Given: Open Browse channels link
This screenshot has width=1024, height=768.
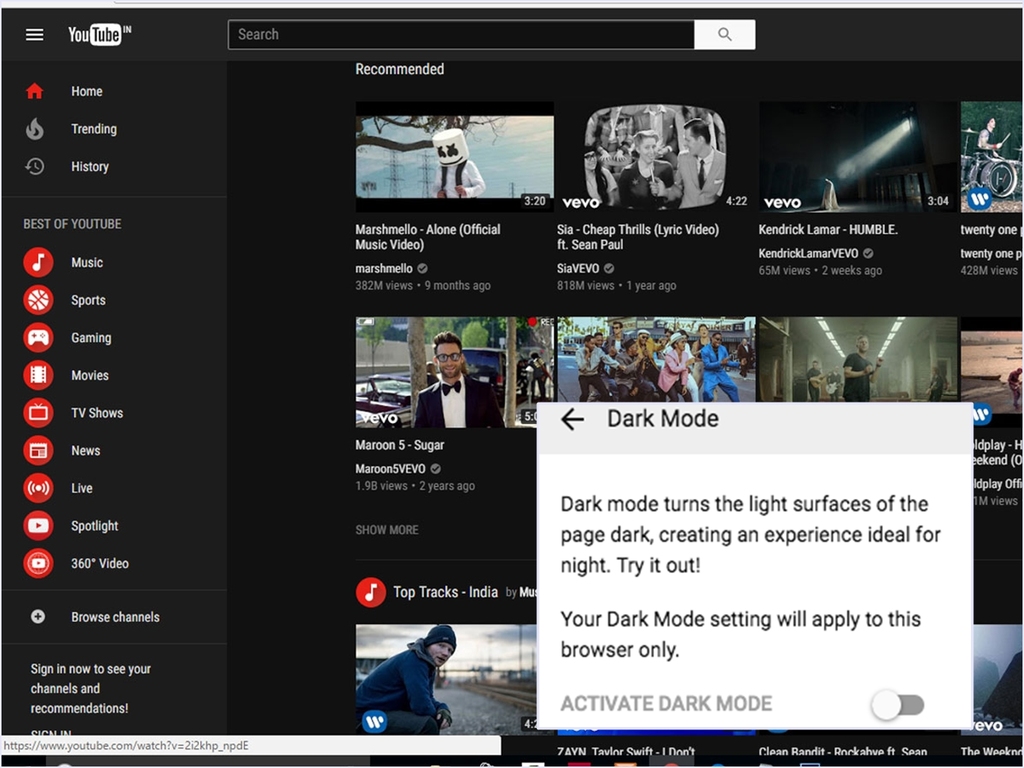Looking at the screenshot, I should tap(115, 617).
